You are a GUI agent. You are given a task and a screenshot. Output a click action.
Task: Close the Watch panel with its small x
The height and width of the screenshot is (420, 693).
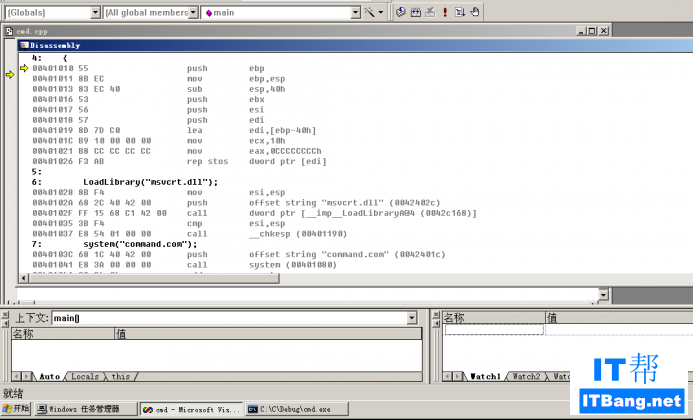tap(436, 315)
